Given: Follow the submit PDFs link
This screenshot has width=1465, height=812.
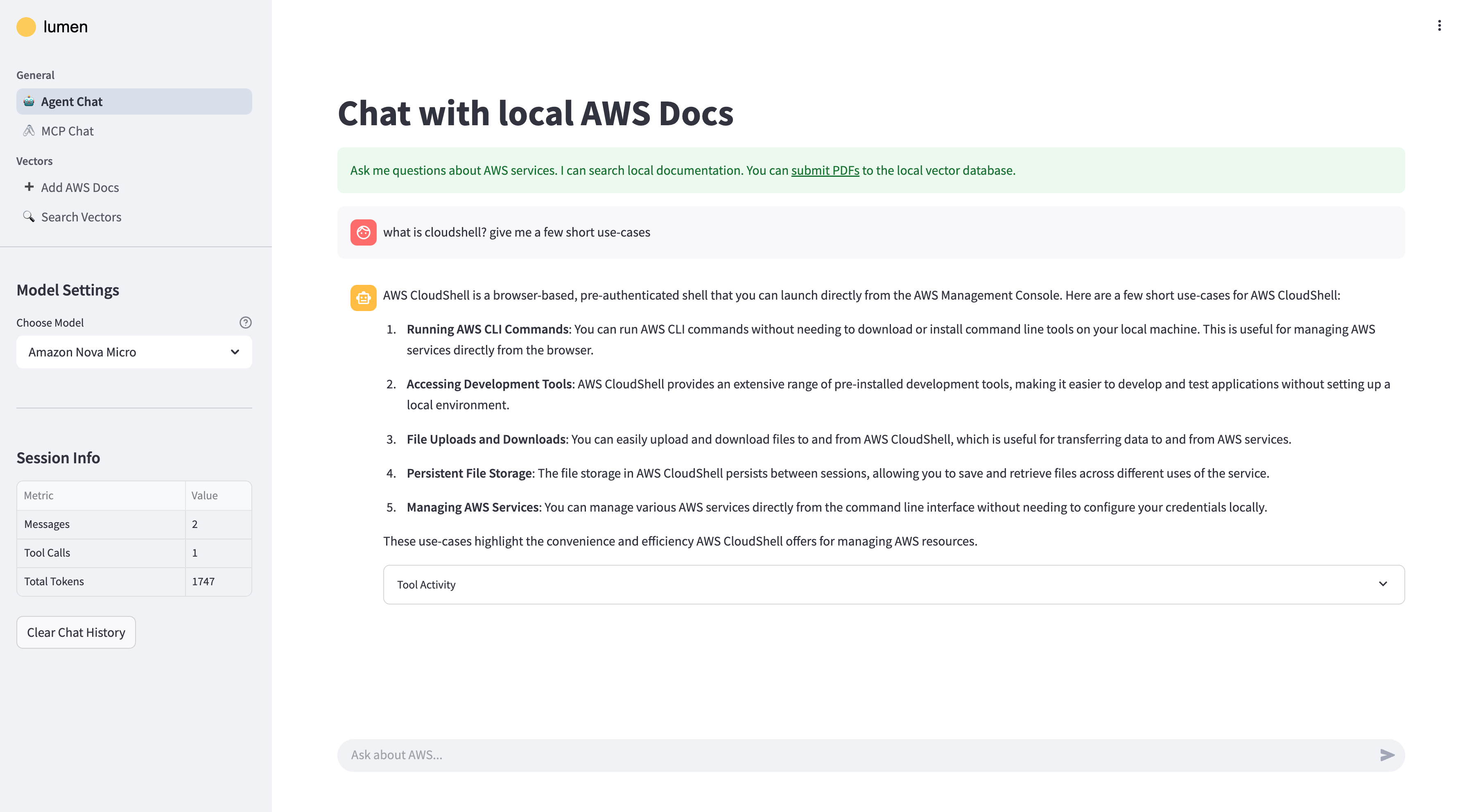Looking at the screenshot, I should 825,170.
